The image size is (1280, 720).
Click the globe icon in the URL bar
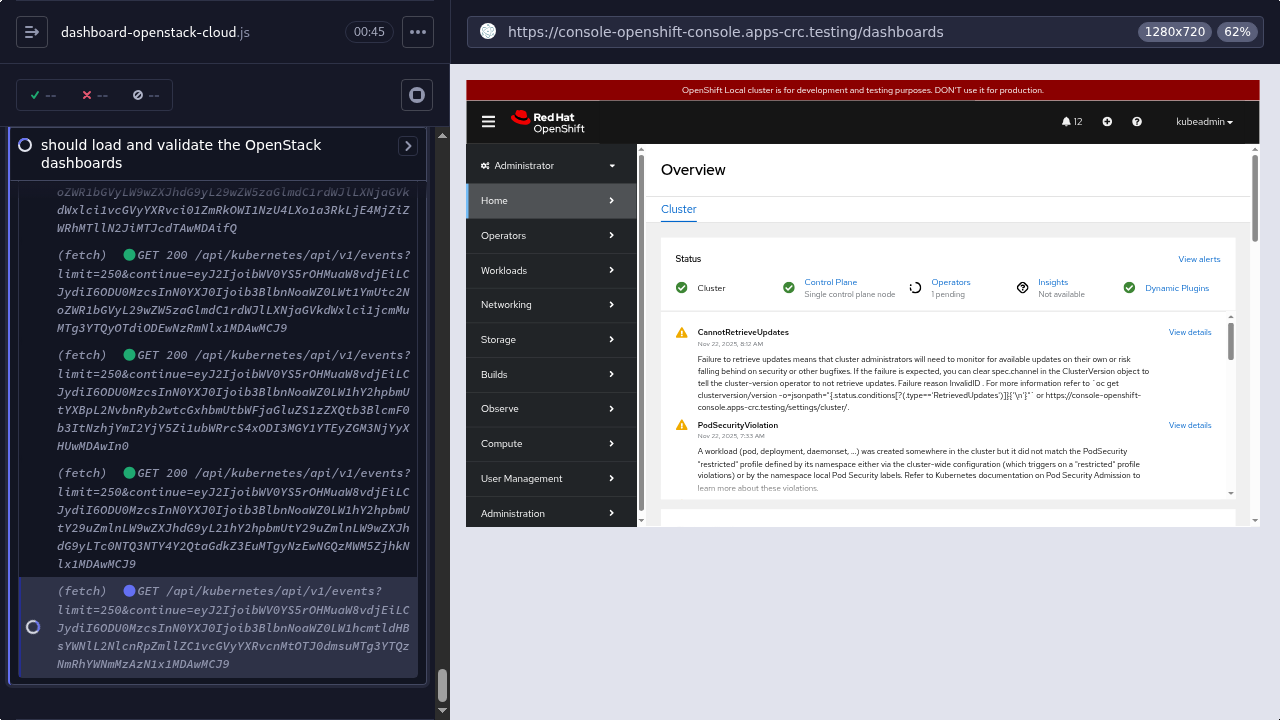point(488,32)
